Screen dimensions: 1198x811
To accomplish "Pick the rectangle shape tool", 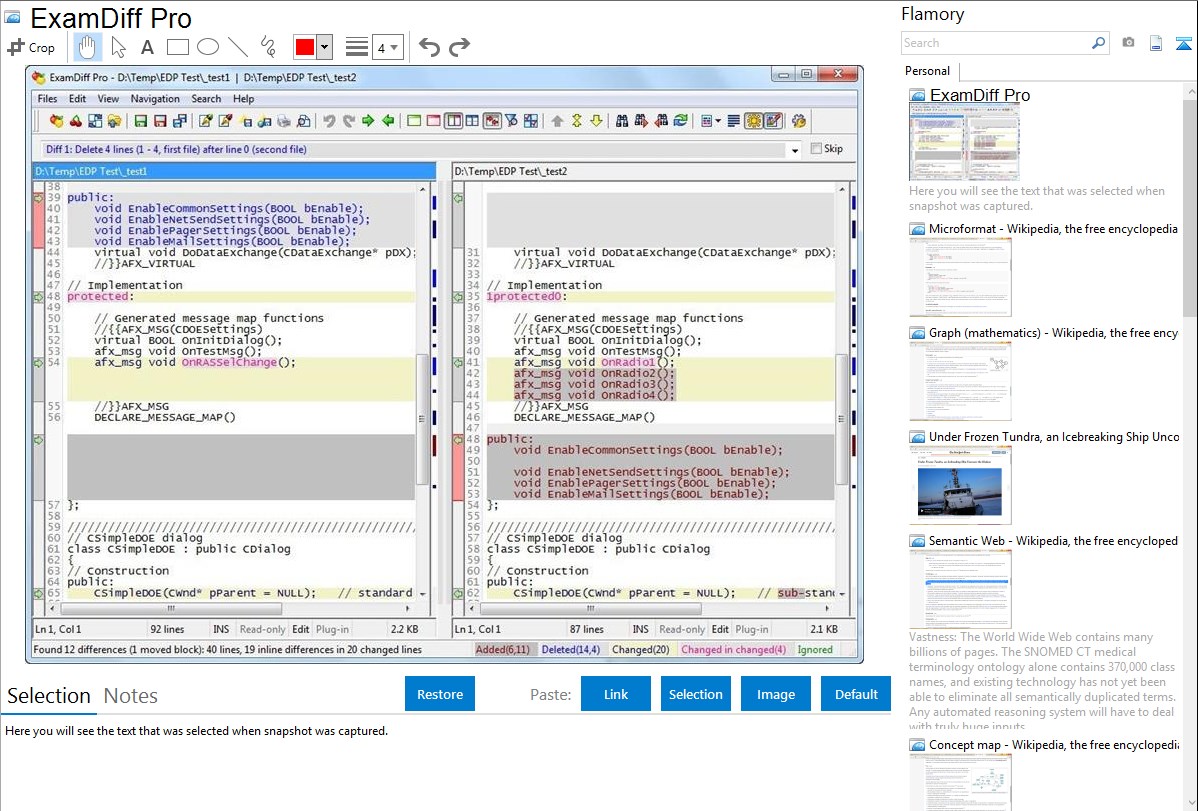I will tap(177, 47).
